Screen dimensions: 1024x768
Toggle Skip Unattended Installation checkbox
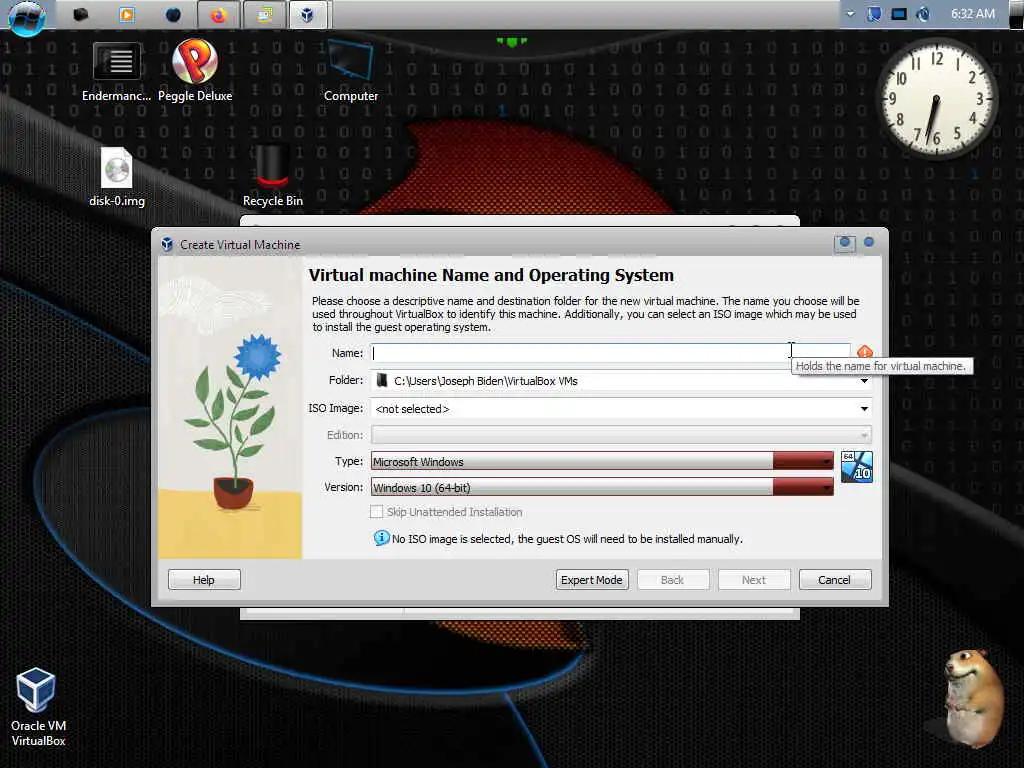click(376, 512)
